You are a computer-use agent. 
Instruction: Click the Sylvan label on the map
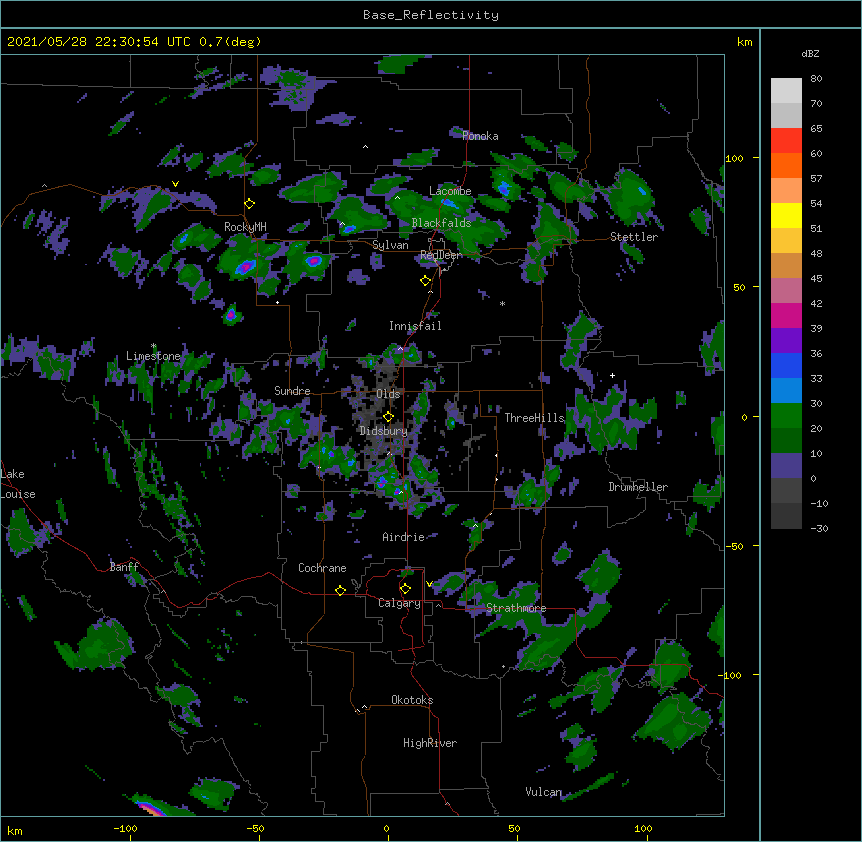(x=390, y=245)
